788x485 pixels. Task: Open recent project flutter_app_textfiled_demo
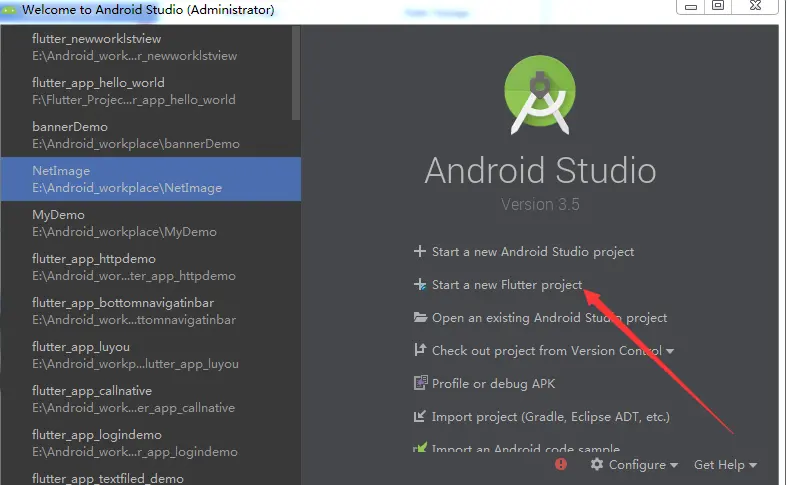click(151, 477)
